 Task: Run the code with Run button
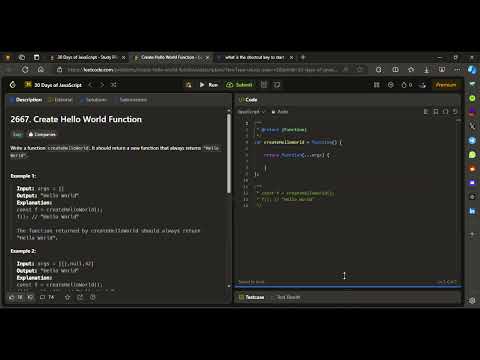coord(209,85)
